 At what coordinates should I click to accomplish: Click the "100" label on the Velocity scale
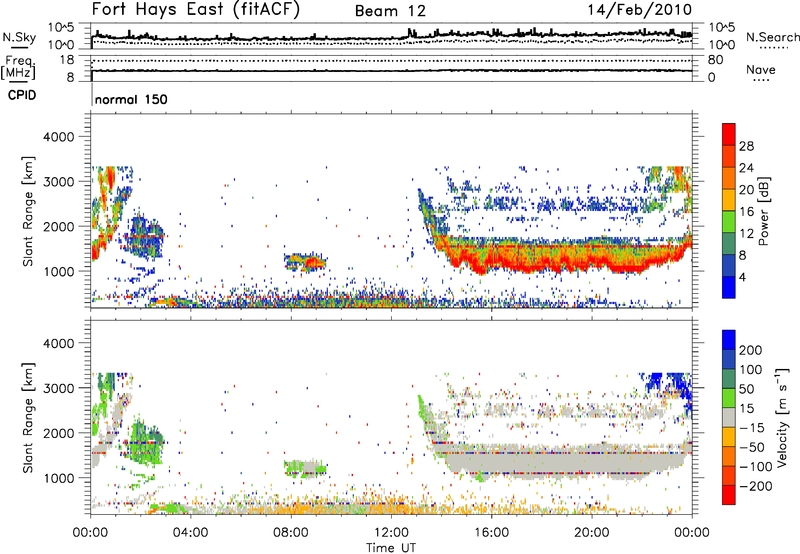click(x=751, y=369)
